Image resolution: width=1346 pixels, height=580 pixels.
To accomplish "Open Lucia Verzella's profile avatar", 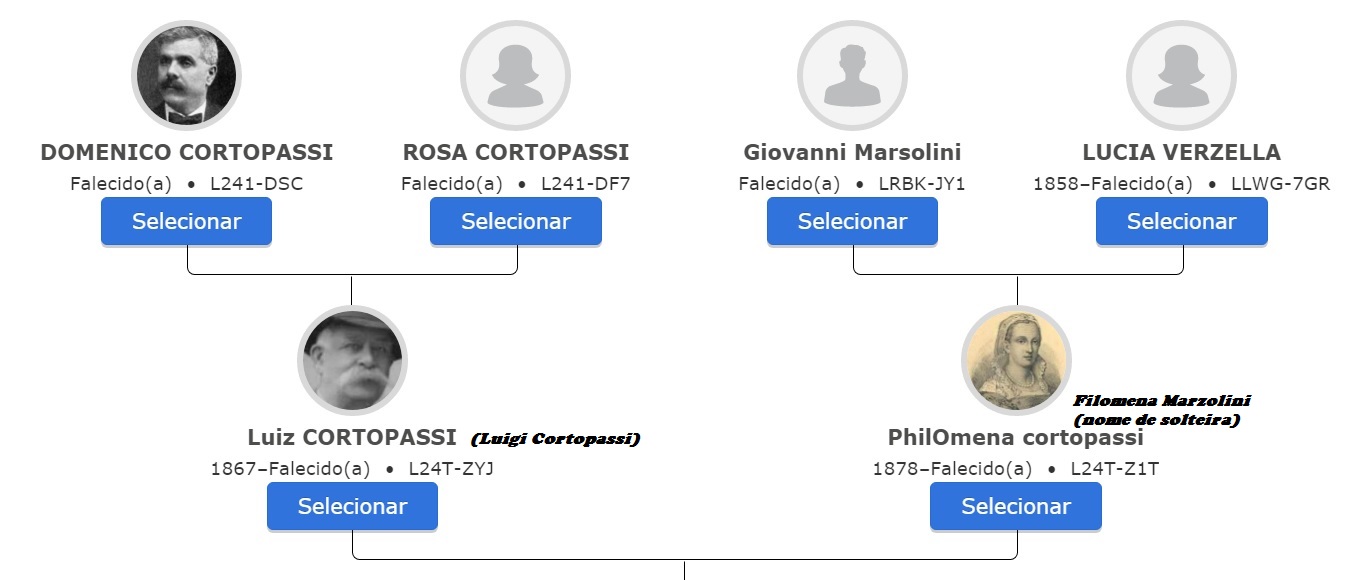I will [x=1180, y=73].
